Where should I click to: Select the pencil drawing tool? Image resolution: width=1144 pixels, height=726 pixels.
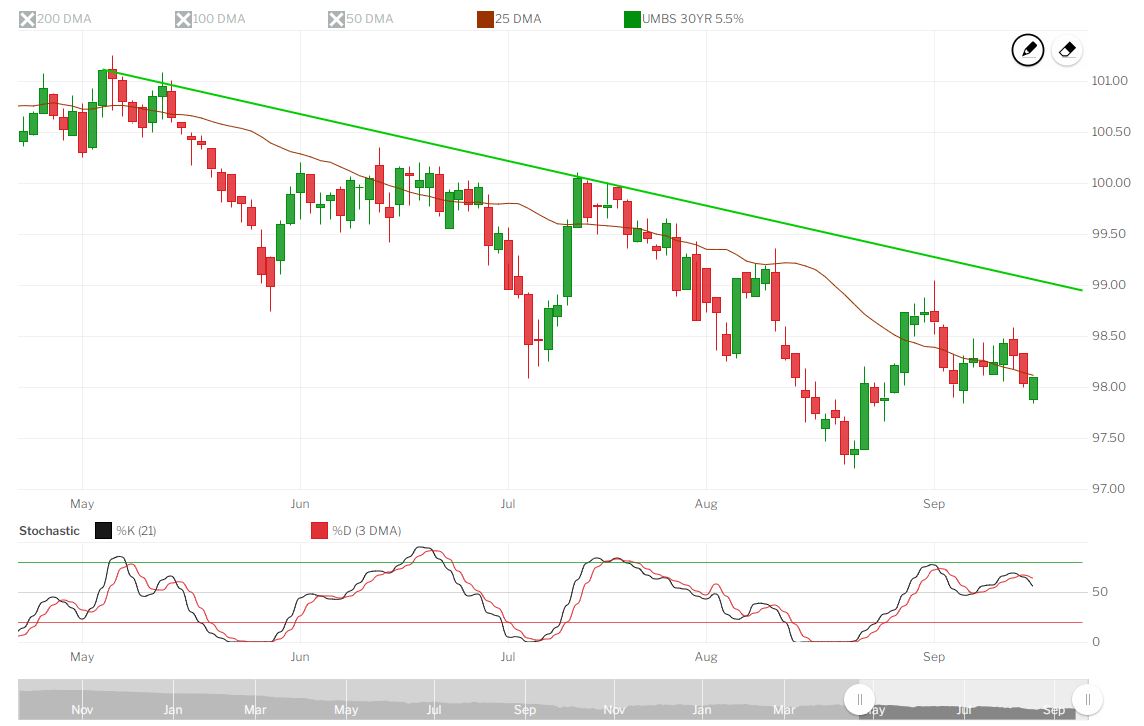point(1027,50)
